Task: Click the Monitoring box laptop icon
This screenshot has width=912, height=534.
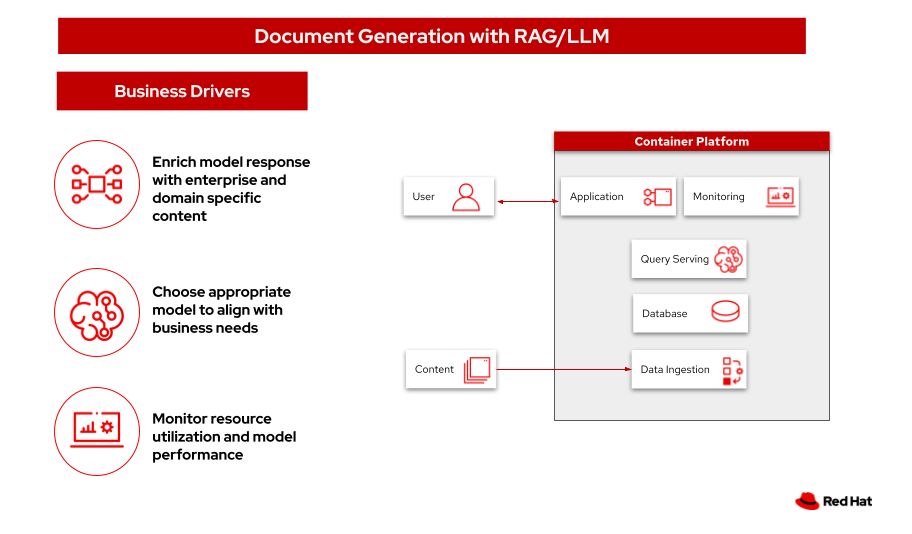Action: coord(781,197)
